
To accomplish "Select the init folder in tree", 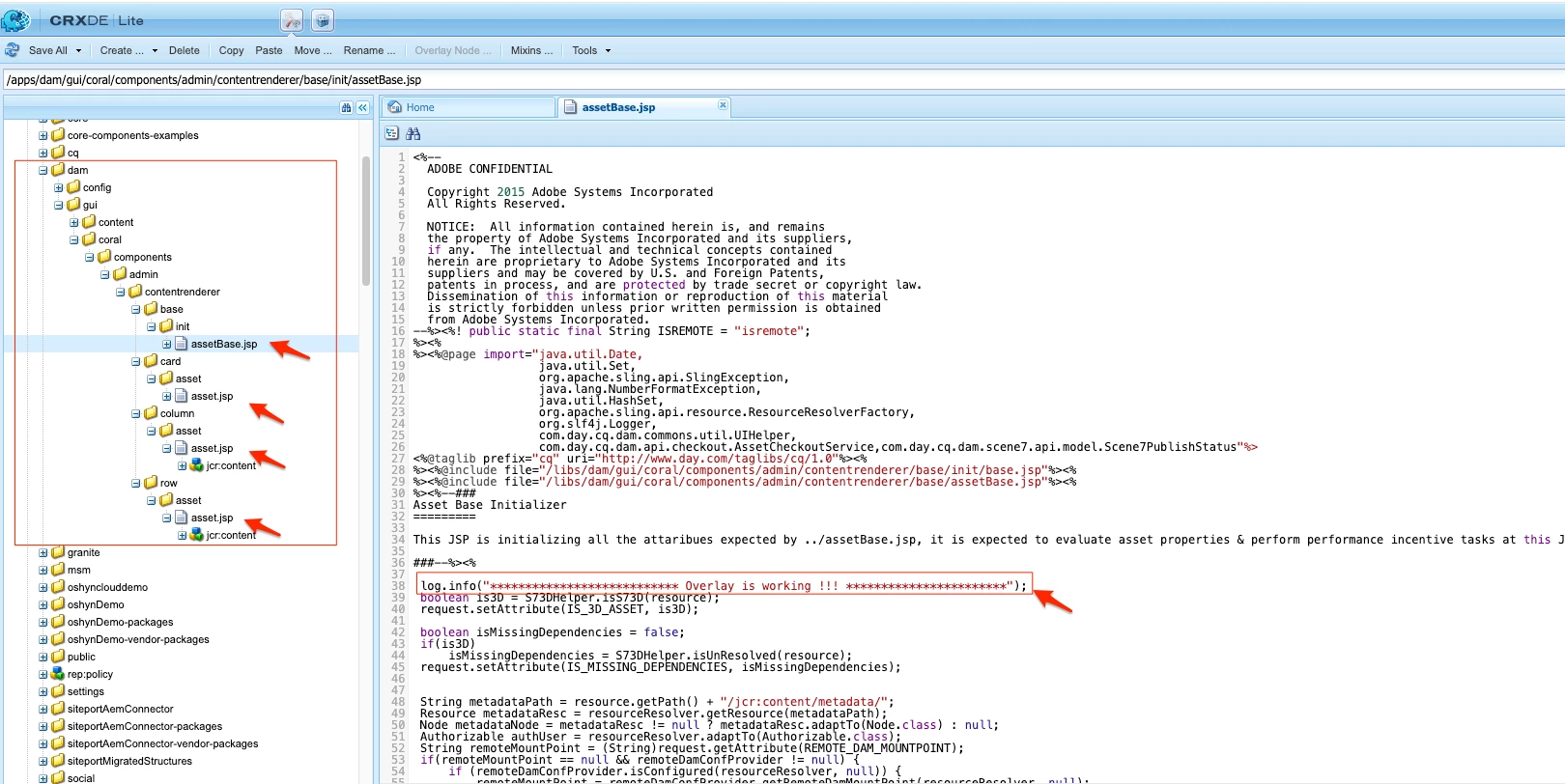I will pos(183,326).
